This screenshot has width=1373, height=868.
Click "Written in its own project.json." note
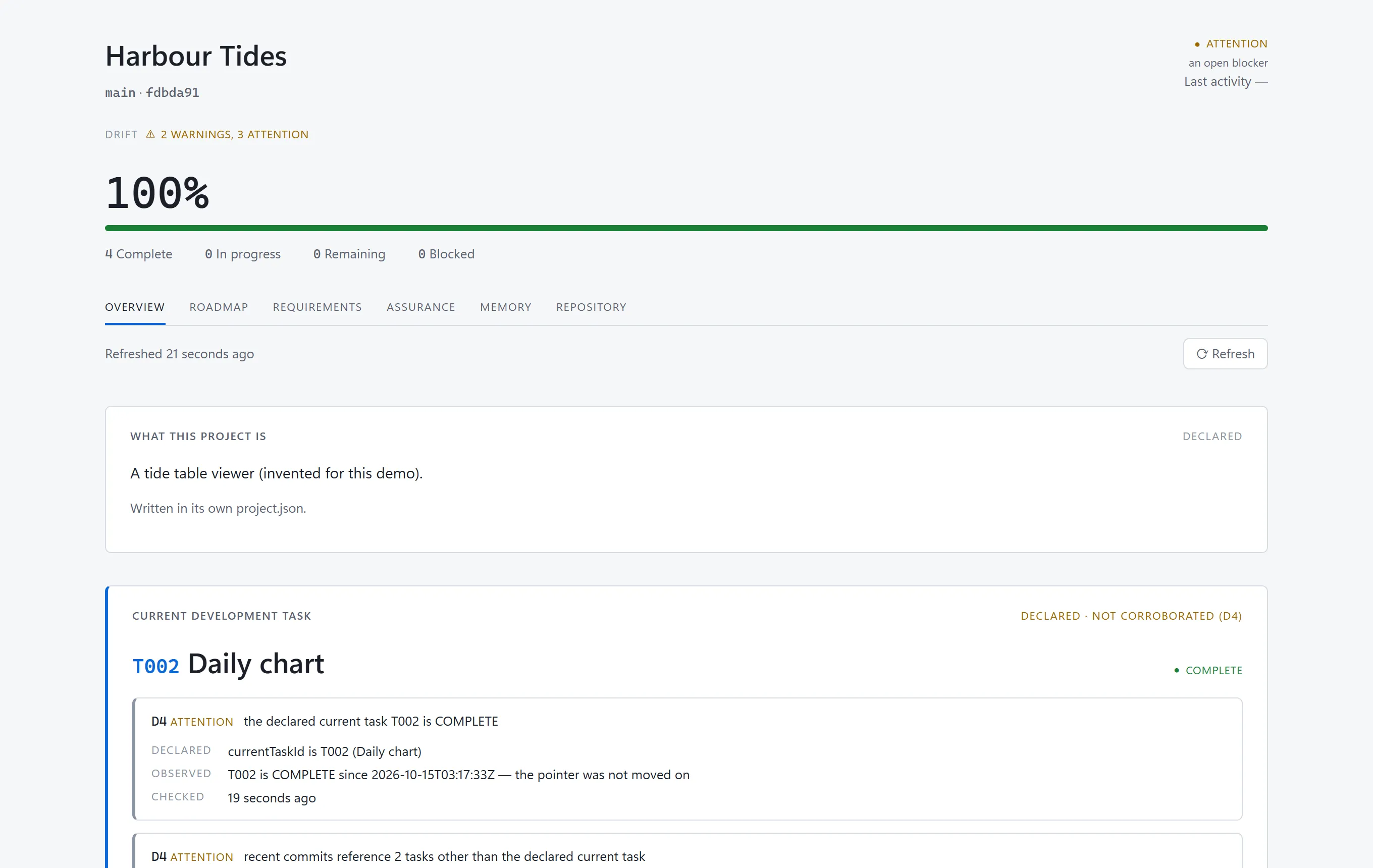coord(219,508)
